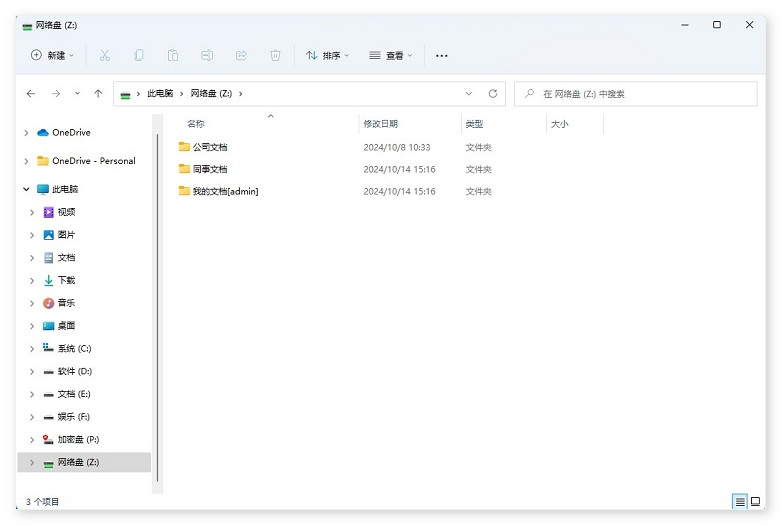Image resolution: width=782 pixels, height=526 pixels.
Task: Expand address bar history dropdown
Action: 469,94
